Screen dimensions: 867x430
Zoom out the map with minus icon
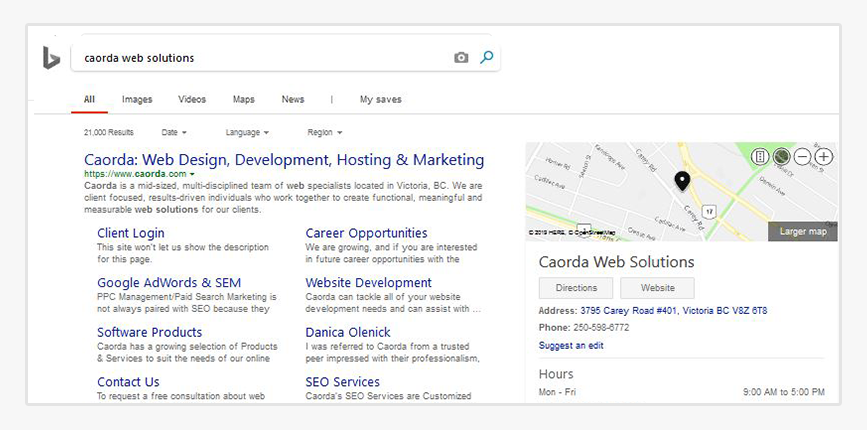point(802,157)
